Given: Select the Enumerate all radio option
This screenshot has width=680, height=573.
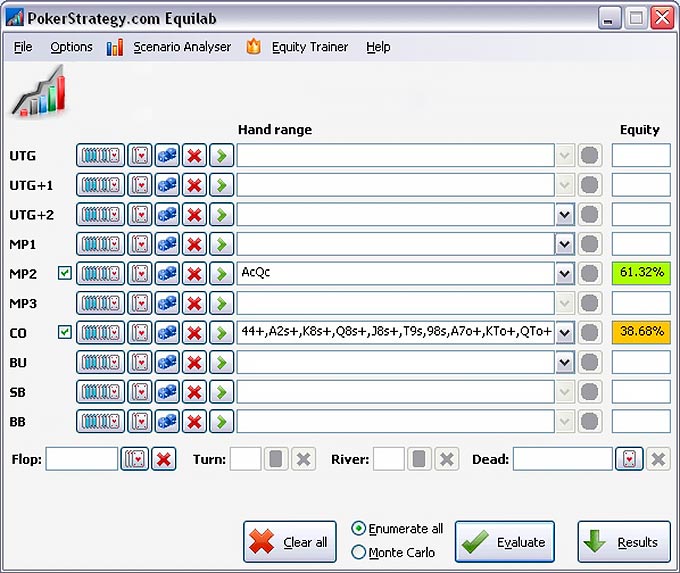Looking at the screenshot, I should click(x=359, y=528).
